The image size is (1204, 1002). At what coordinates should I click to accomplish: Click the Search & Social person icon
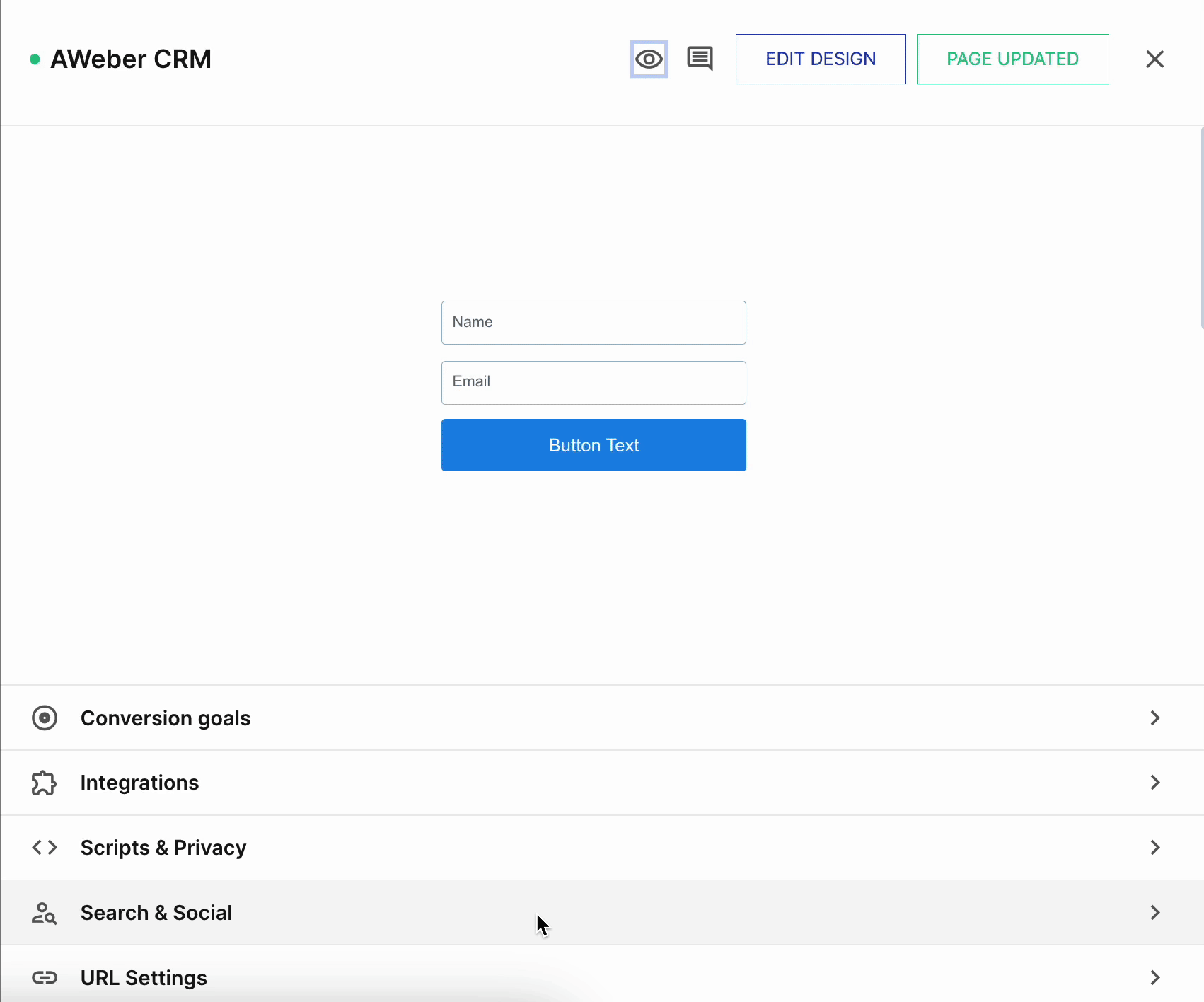pyautogui.click(x=45, y=913)
